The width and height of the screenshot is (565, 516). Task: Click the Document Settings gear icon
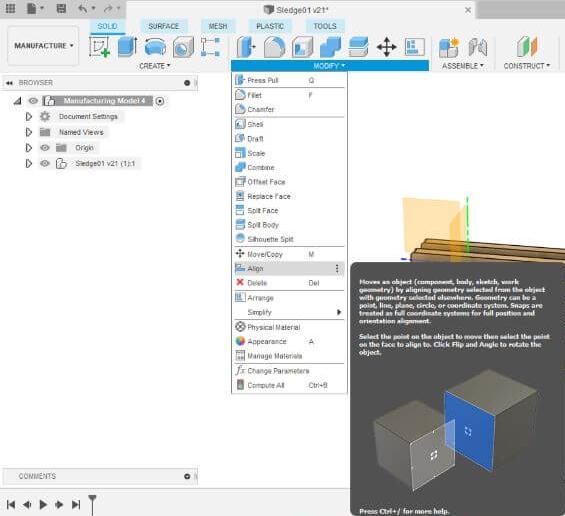[45, 116]
